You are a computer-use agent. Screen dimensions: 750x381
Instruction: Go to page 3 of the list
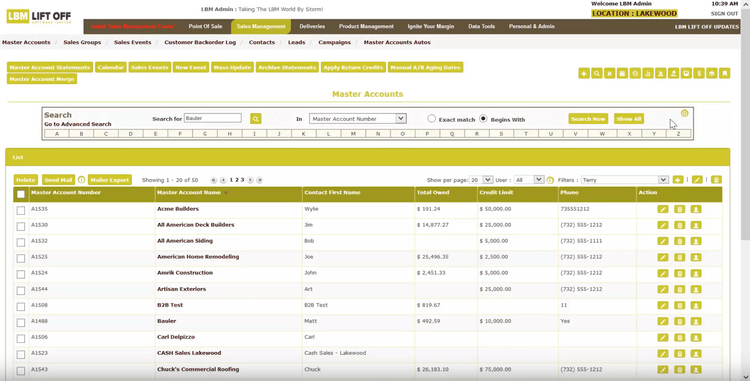243,180
